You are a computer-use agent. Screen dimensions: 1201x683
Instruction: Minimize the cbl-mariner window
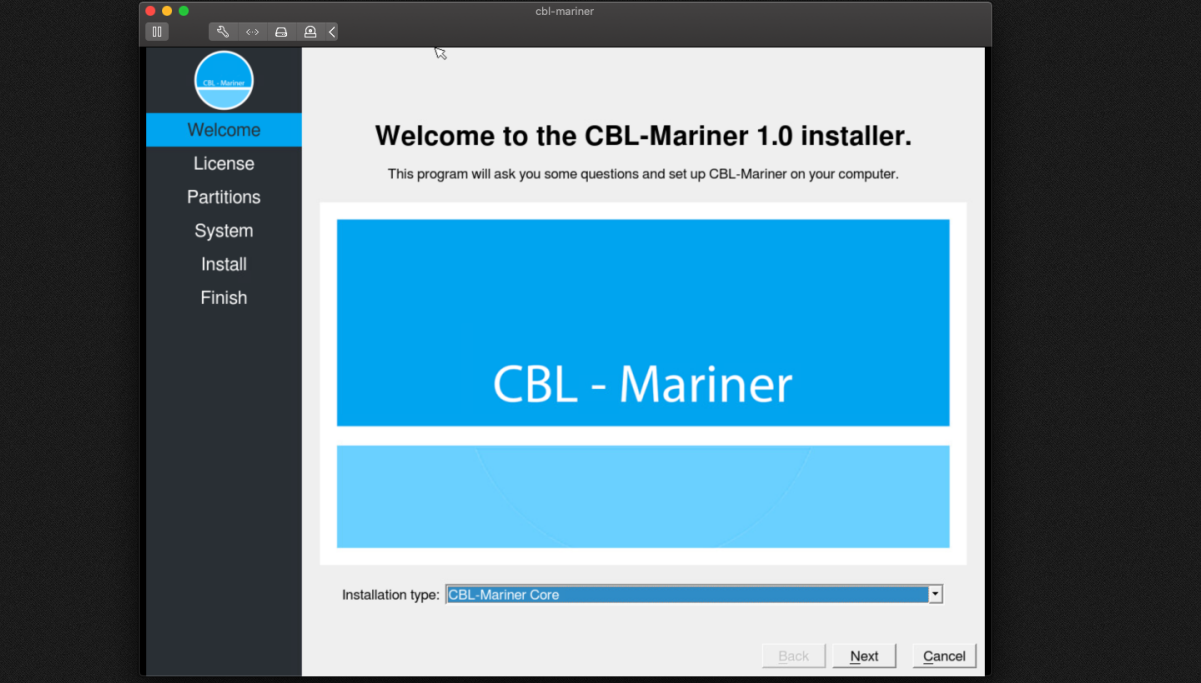167,11
